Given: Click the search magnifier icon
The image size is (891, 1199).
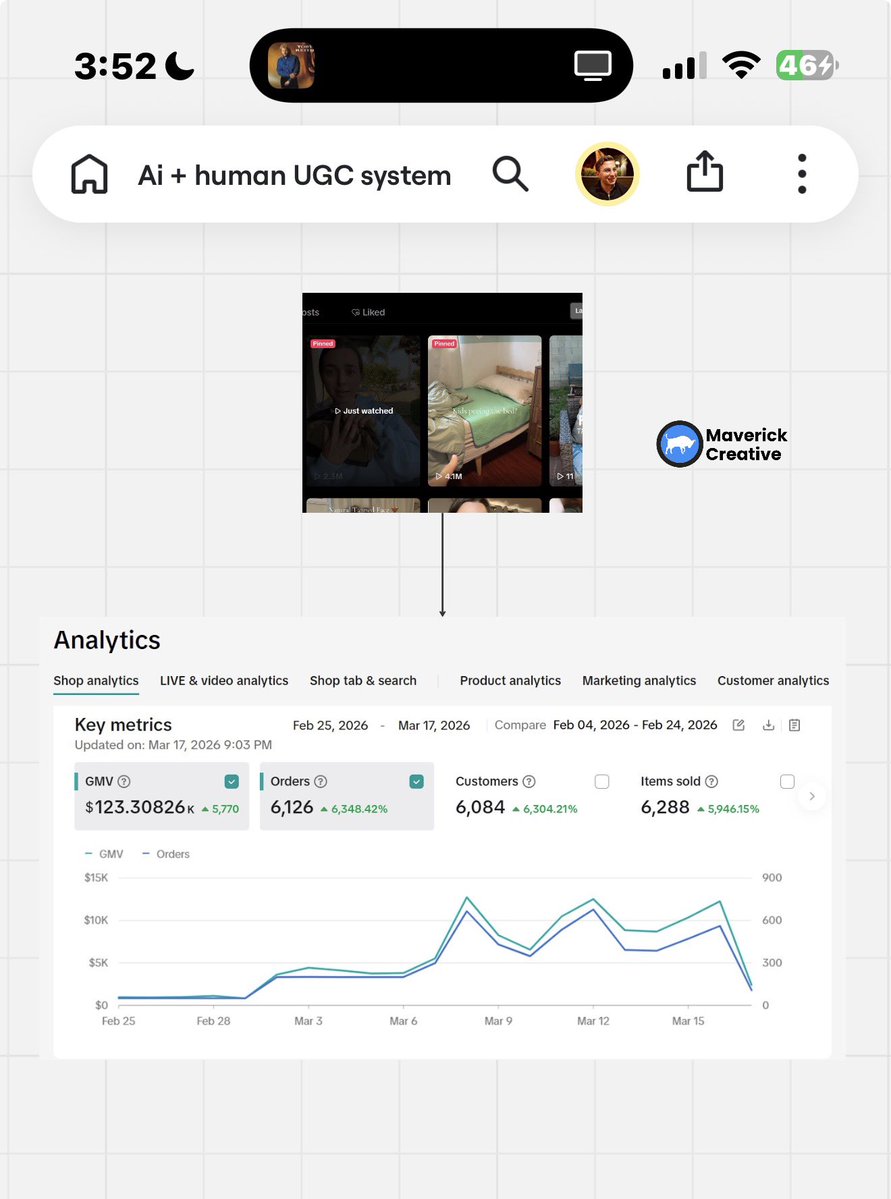Looking at the screenshot, I should pyautogui.click(x=510, y=173).
